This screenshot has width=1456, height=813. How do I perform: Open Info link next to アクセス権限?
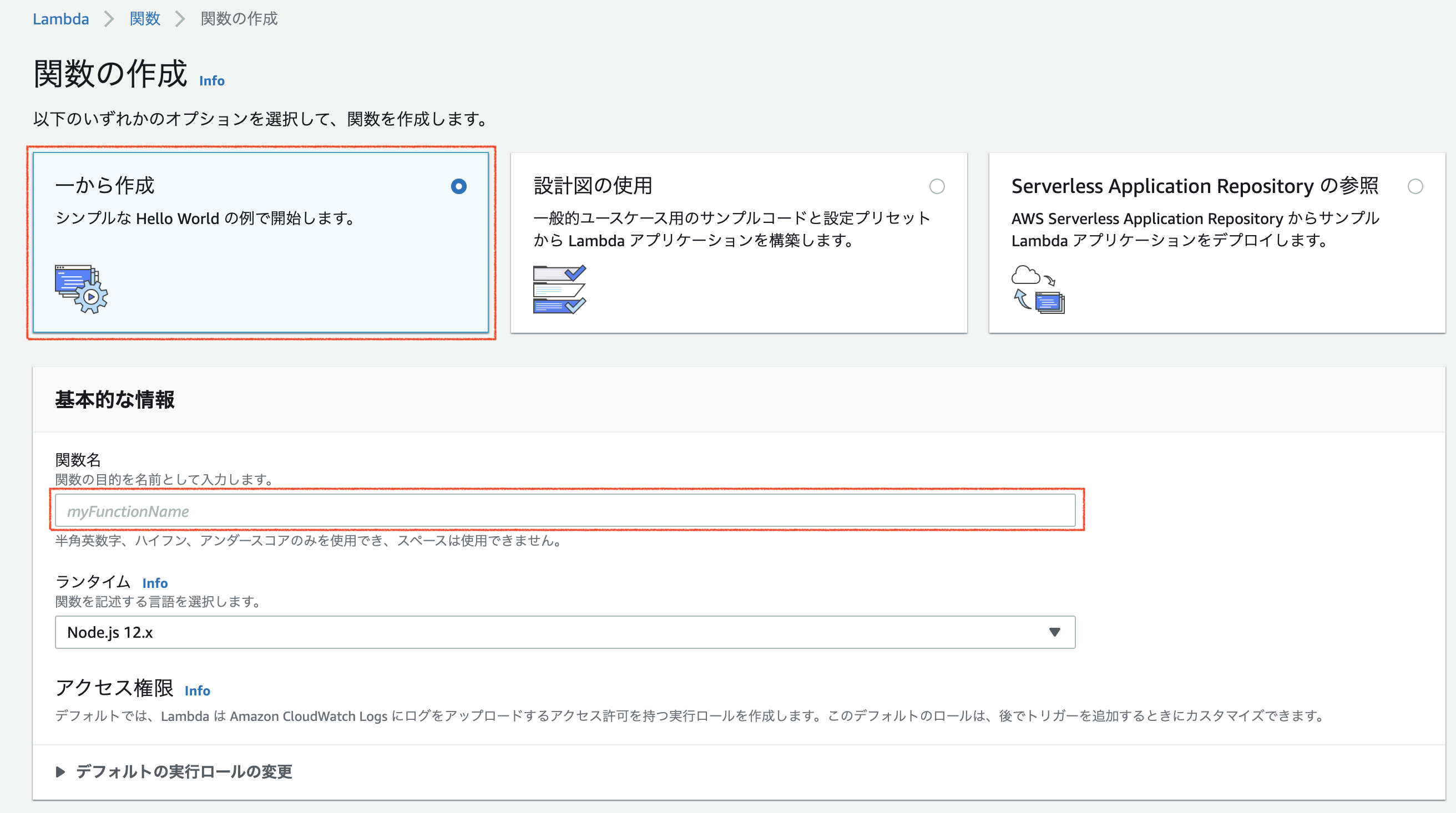pos(198,690)
